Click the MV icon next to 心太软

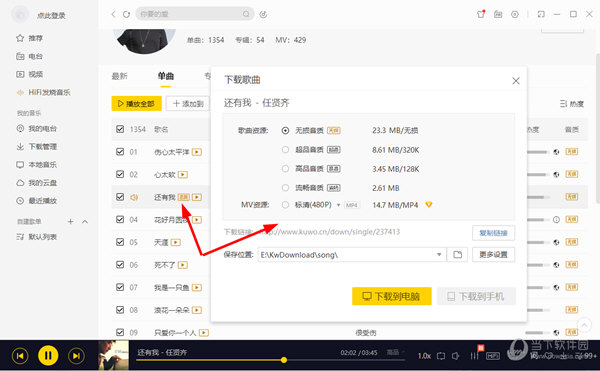pos(183,174)
